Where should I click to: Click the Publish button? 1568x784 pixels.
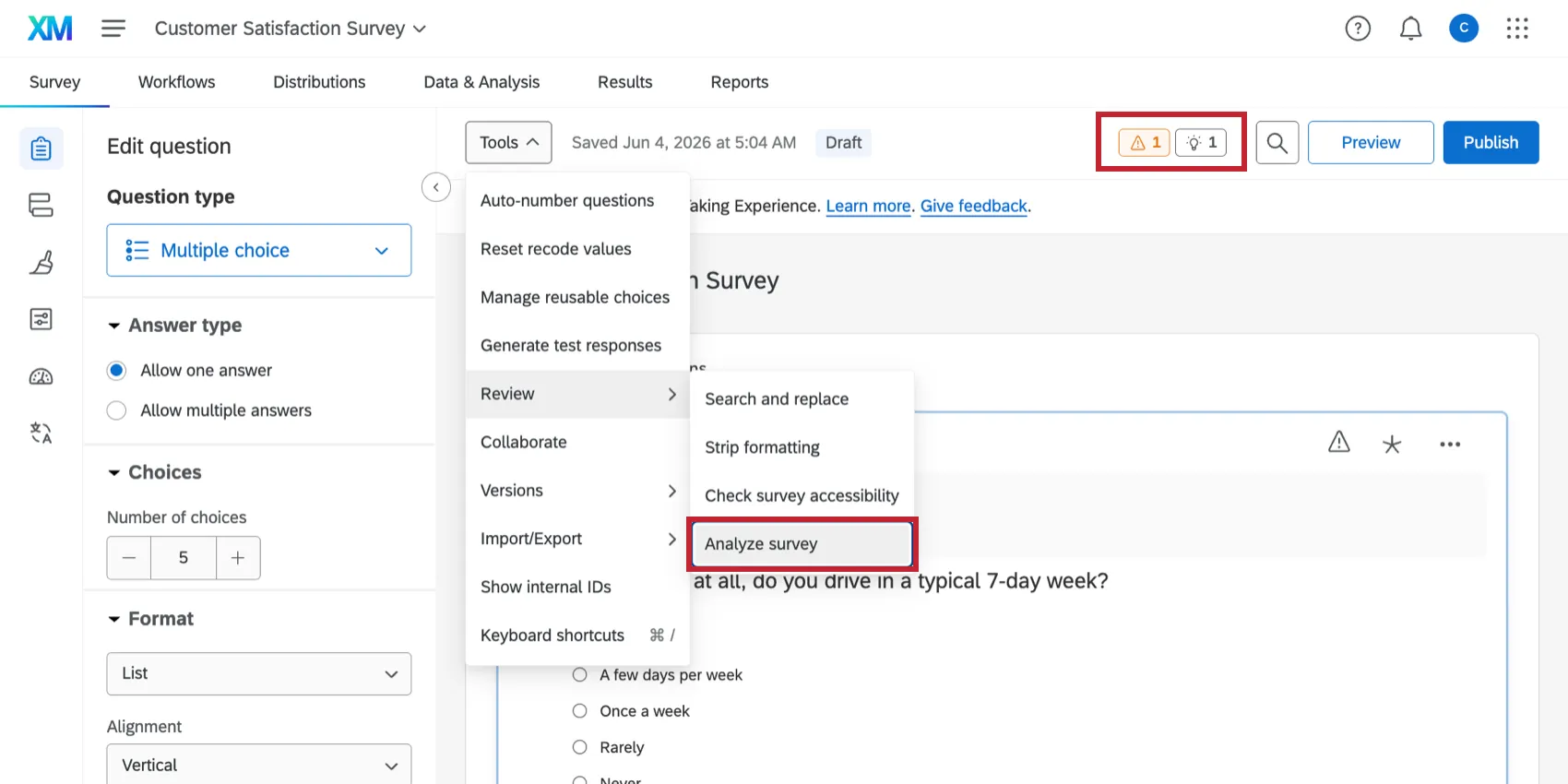(1491, 142)
